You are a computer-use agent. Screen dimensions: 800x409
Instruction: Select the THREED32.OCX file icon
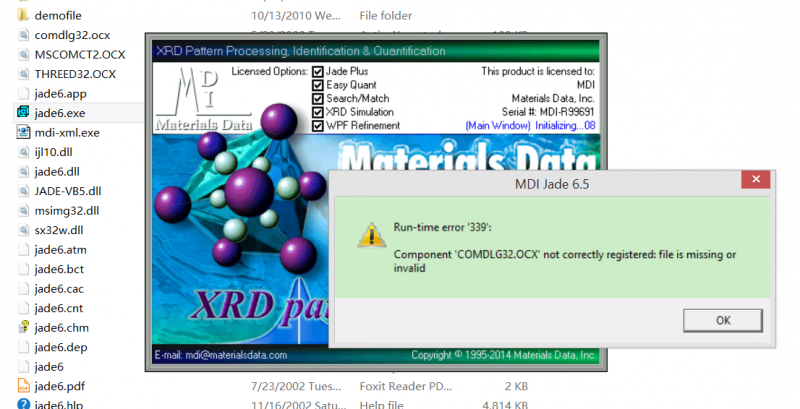(23, 73)
